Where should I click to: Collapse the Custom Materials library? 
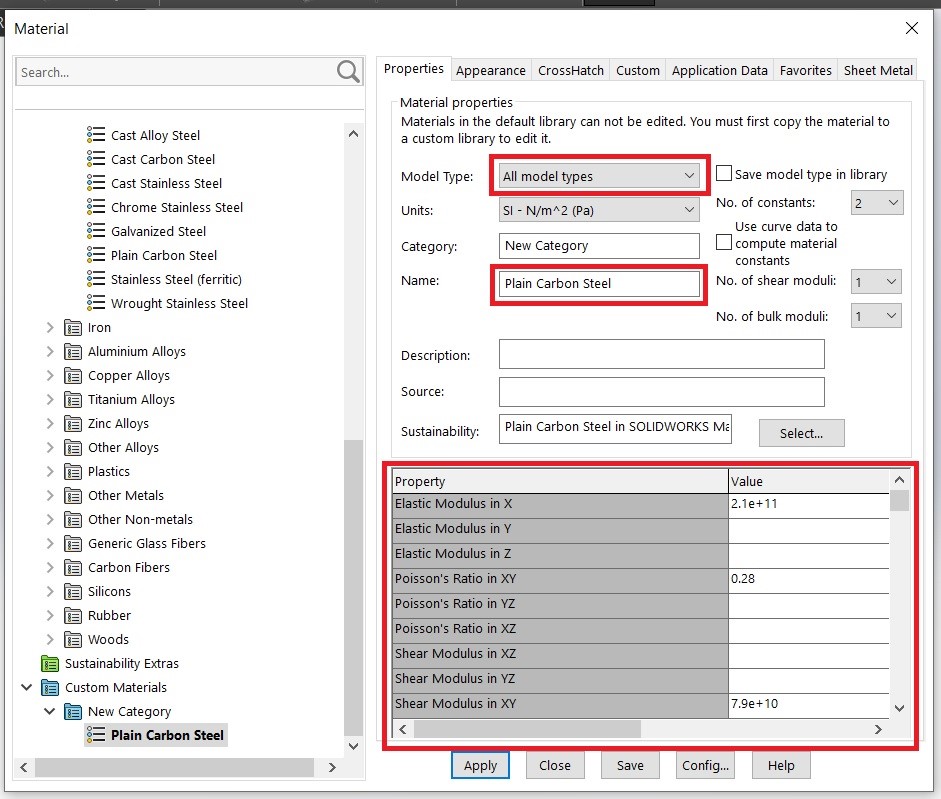tap(26, 687)
